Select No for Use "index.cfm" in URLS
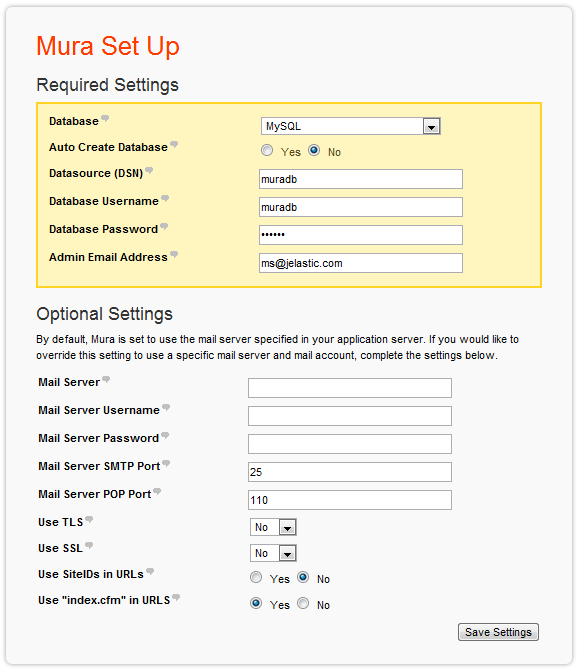This screenshot has height=671, width=580. (x=303, y=603)
